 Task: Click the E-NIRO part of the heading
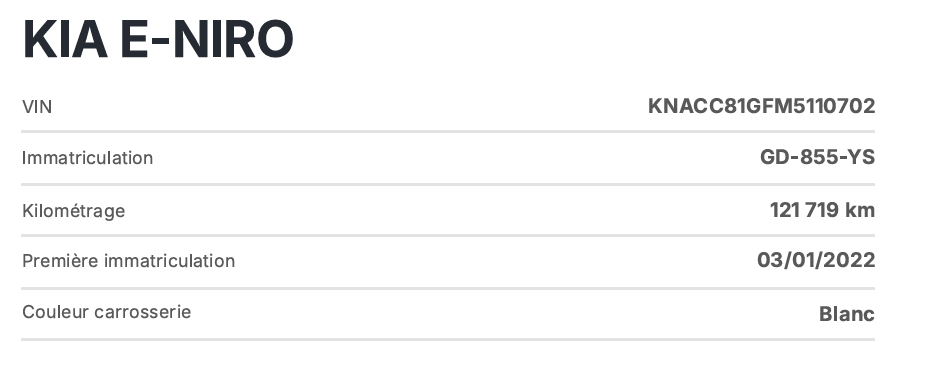click(x=207, y=39)
